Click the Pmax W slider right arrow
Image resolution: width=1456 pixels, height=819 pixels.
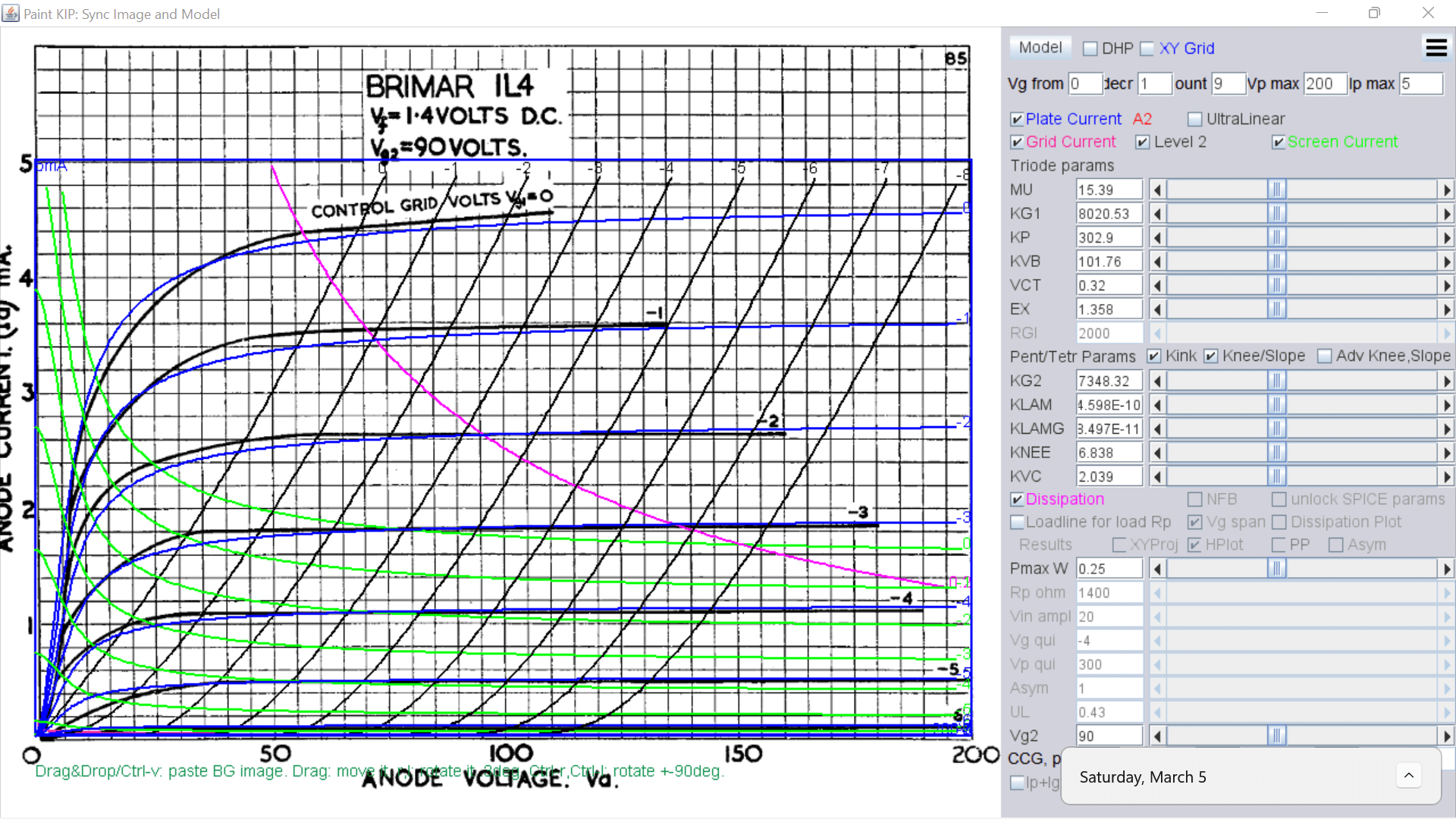[x=1446, y=568]
